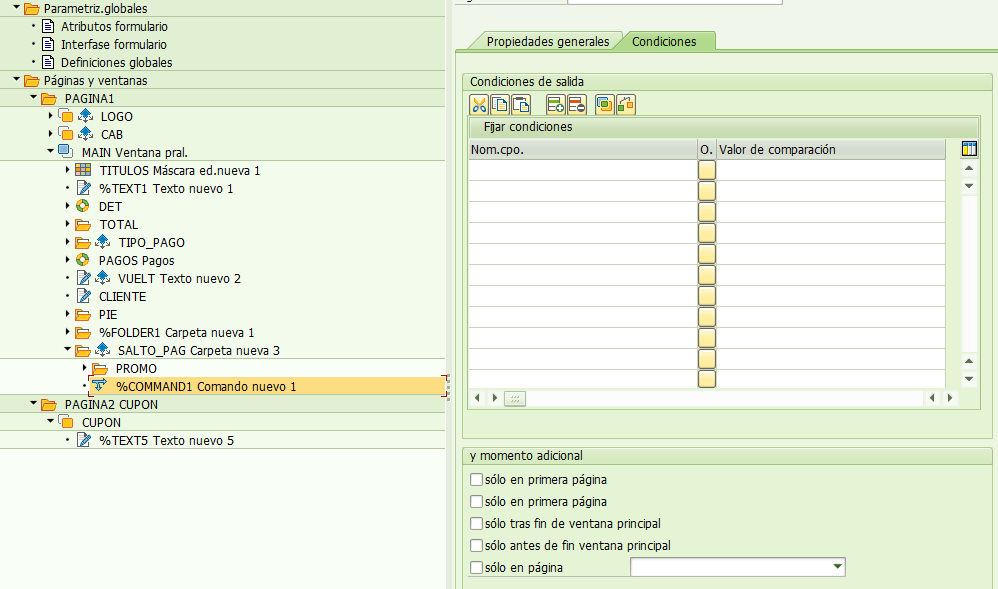
Task: Expand the PROMO folder
Action: pos(84,367)
